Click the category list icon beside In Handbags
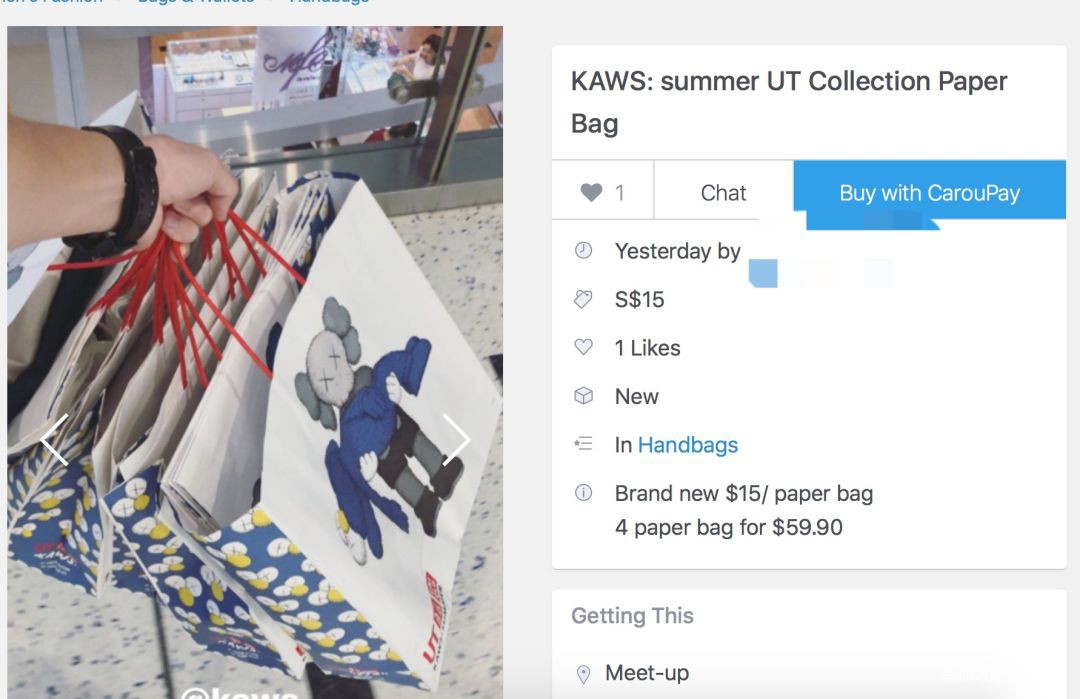Image resolution: width=1080 pixels, height=699 pixels. tap(583, 444)
